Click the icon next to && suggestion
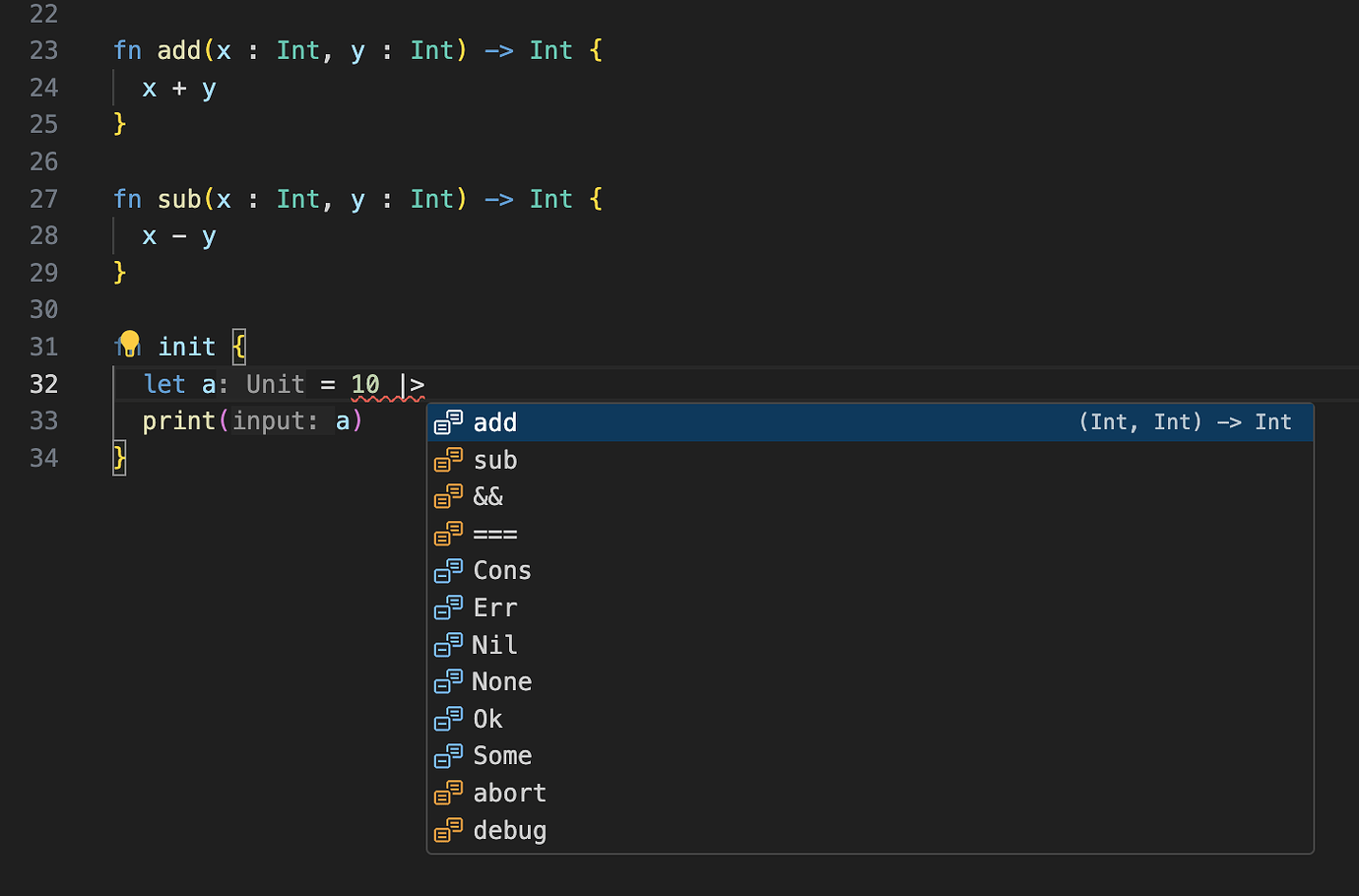1359x896 pixels. [x=448, y=496]
